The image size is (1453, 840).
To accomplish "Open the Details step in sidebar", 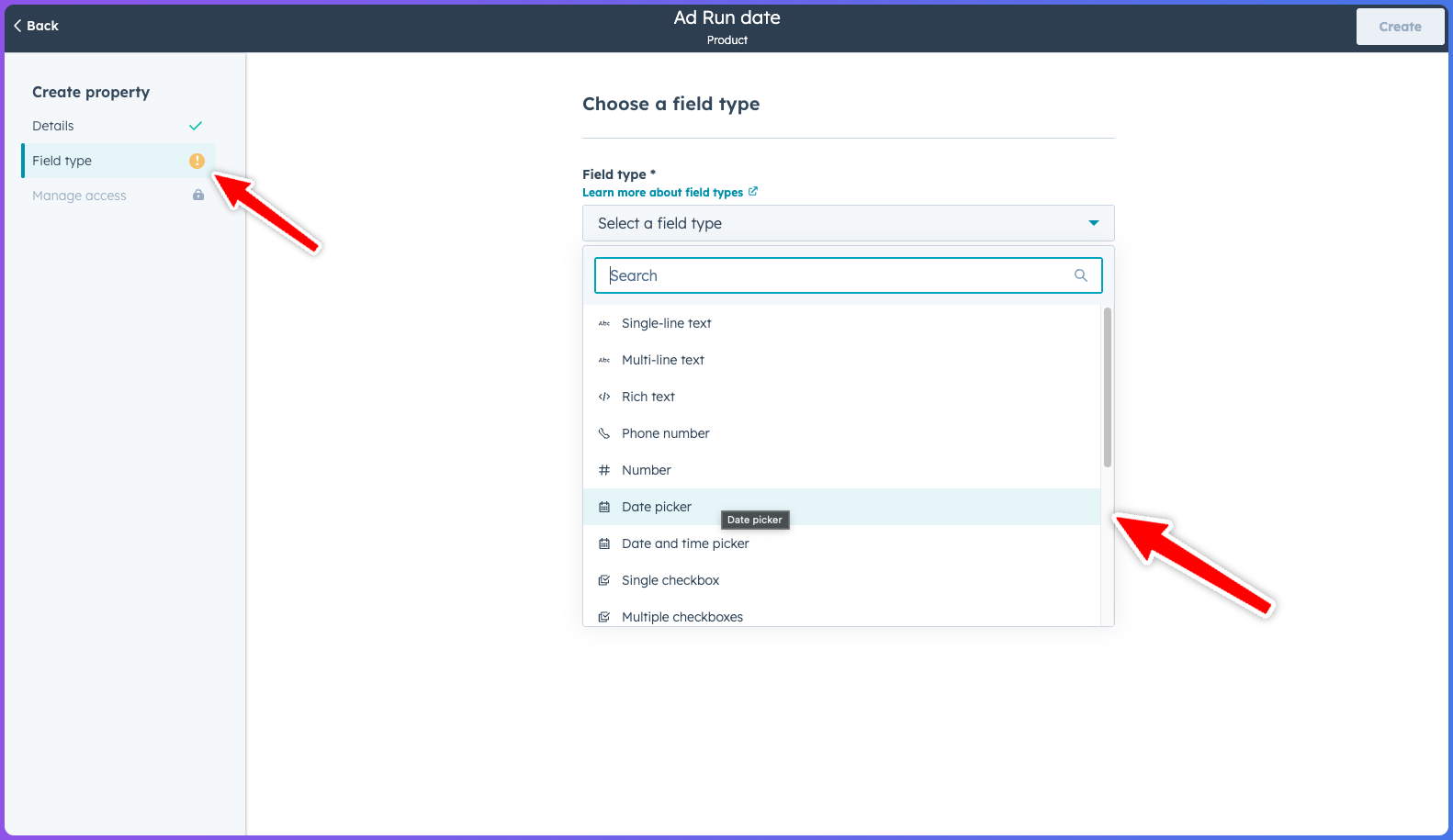I will tap(118, 126).
